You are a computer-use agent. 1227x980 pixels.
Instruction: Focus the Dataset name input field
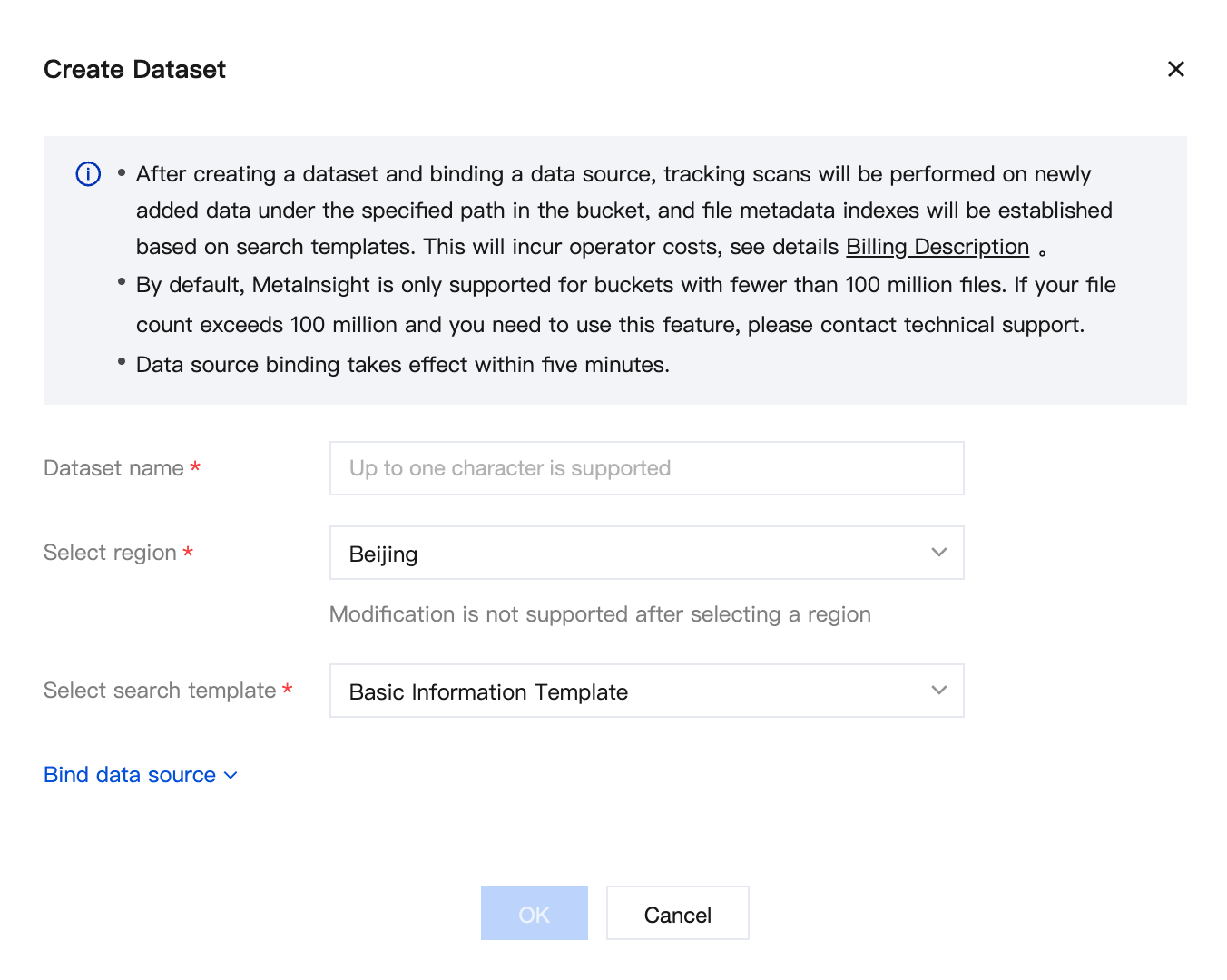[x=646, y=468]
